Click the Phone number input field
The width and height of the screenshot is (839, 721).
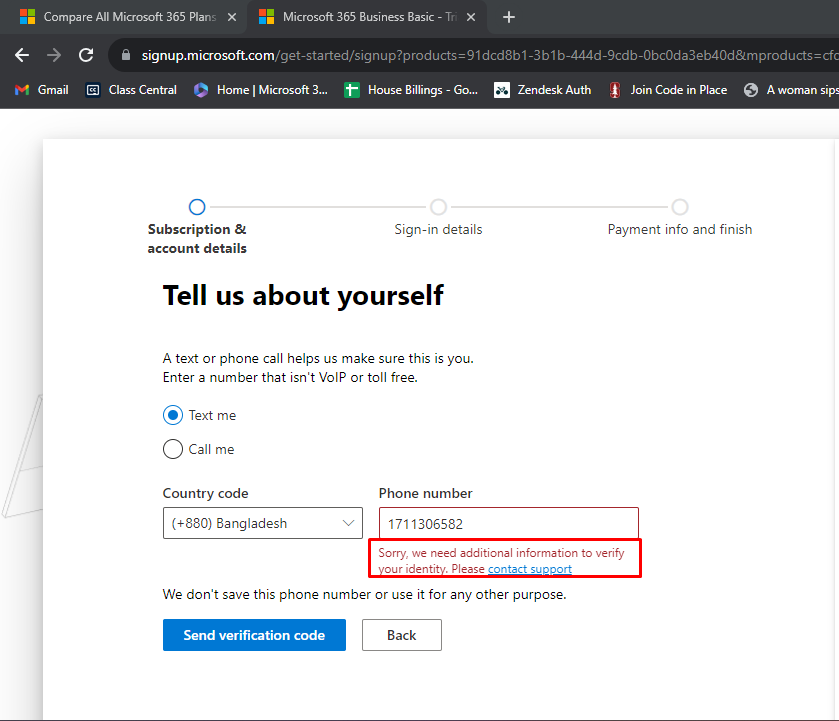tap(508, 523)
